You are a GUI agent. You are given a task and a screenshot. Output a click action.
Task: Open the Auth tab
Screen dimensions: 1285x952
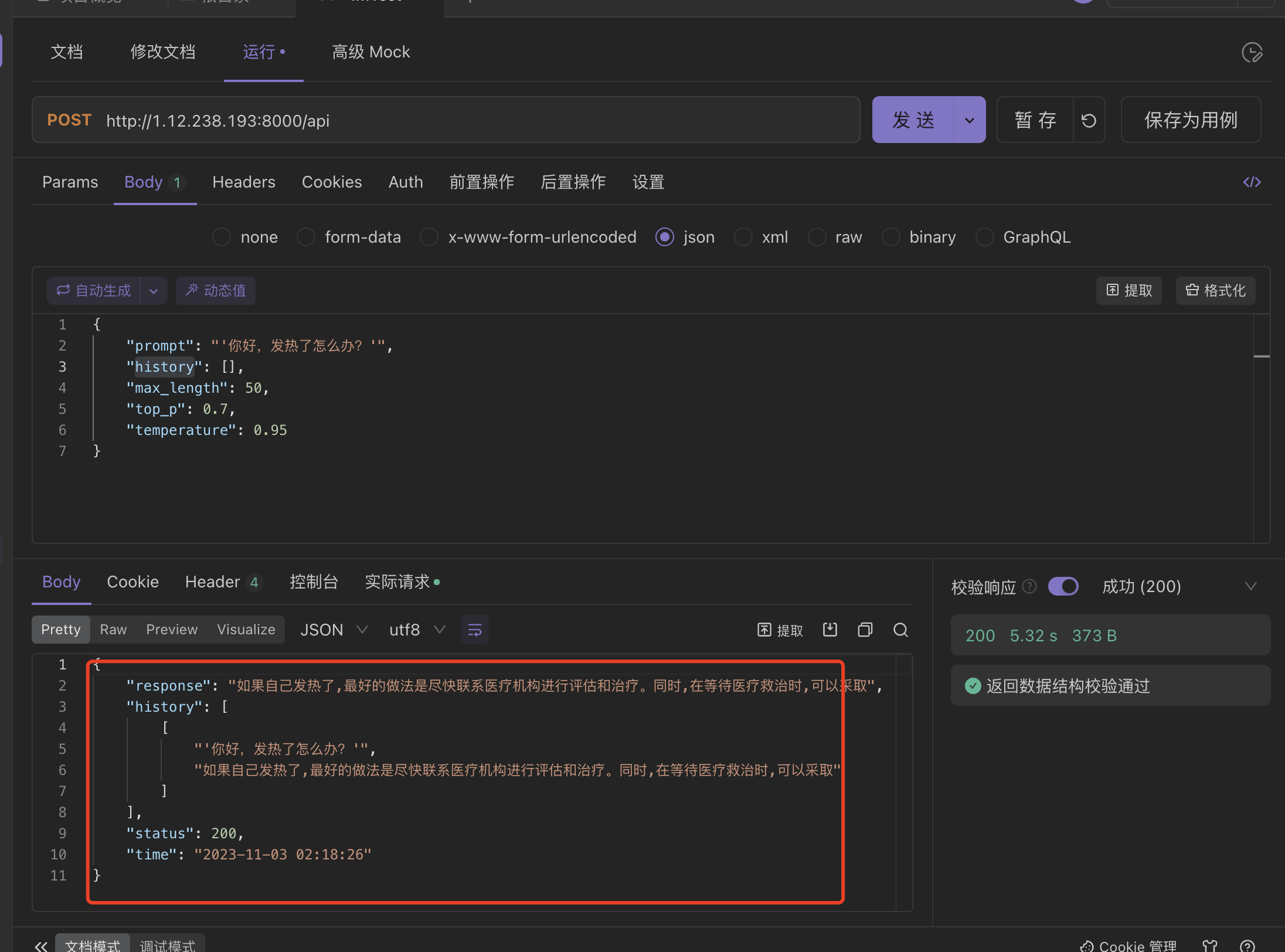tap(406, 182)
